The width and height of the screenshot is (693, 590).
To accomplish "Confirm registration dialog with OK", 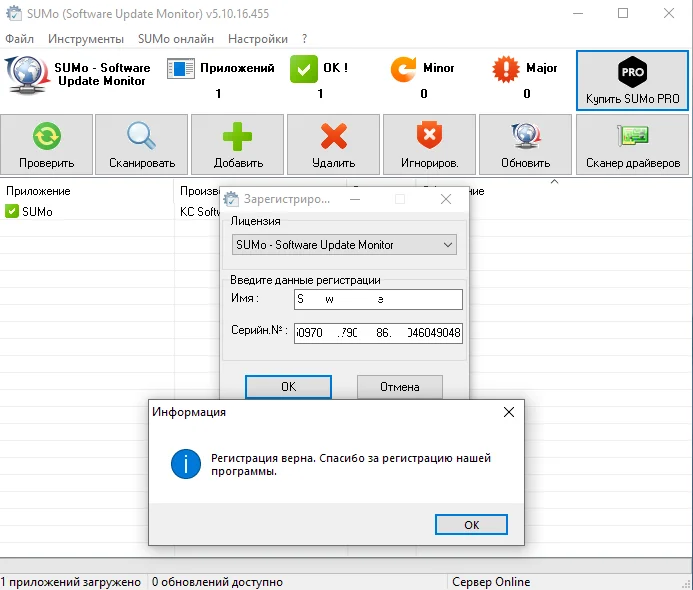I will pyautogui.click(x=288, y=387).
